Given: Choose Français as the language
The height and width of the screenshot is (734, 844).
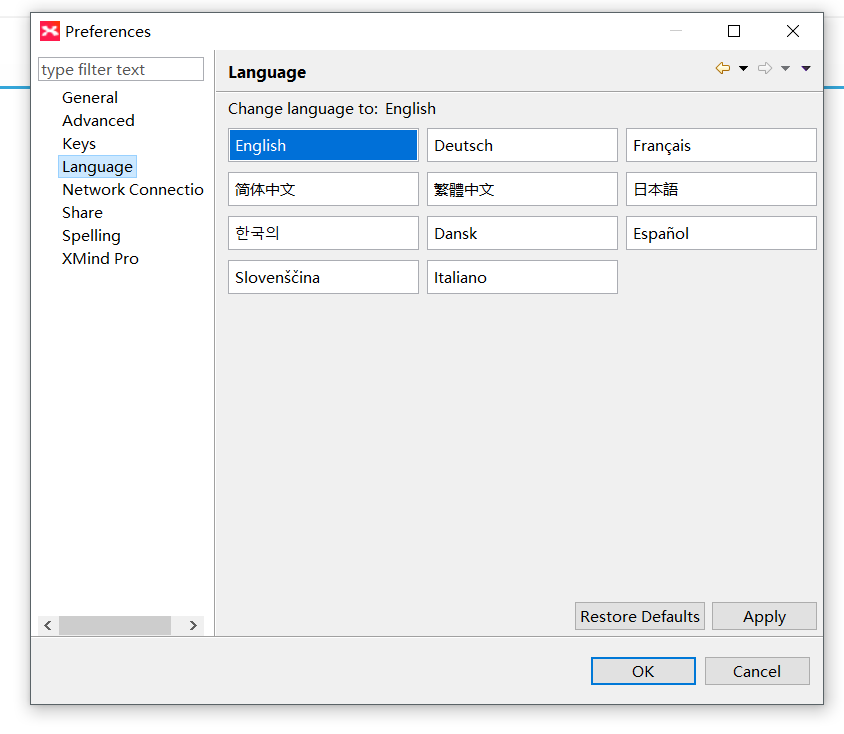Looking at the screenshot, I should 721,145.
